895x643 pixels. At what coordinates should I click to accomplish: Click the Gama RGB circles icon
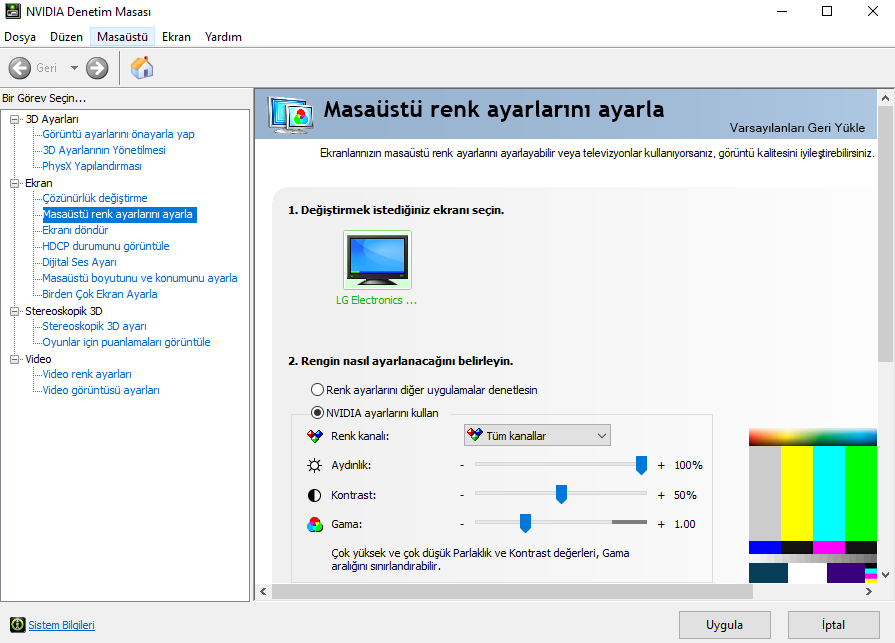click(x=315, y=524)
